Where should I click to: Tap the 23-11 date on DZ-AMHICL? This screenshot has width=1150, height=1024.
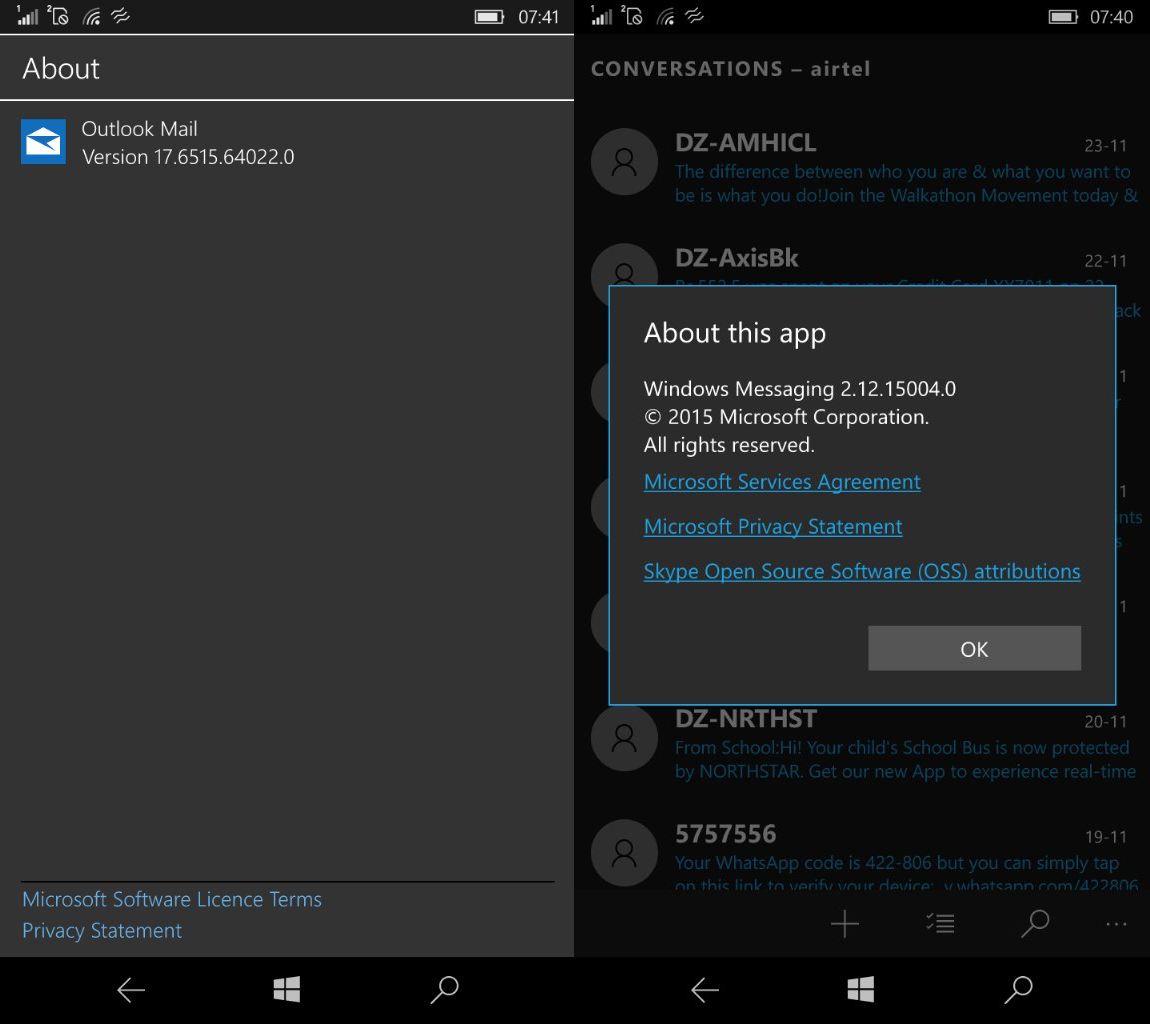coord(1105,146)
